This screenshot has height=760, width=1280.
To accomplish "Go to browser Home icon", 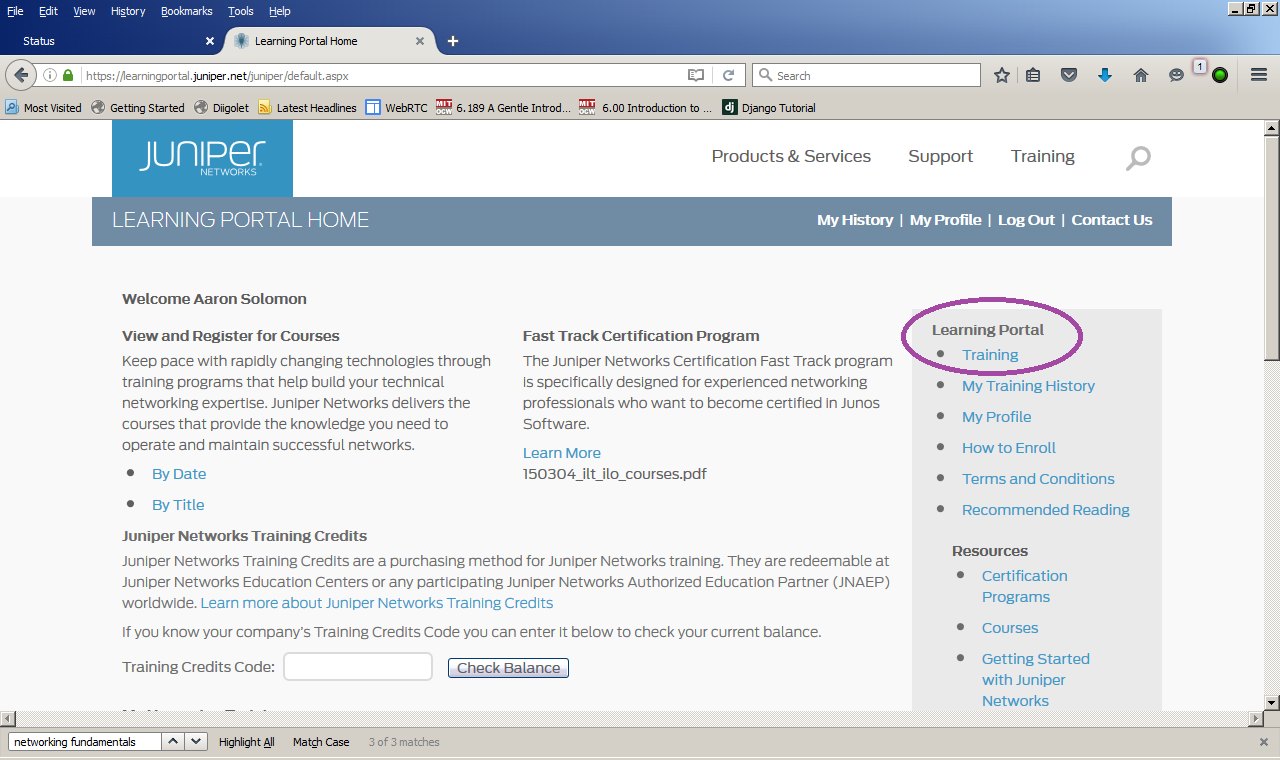I will (1140, 76).
